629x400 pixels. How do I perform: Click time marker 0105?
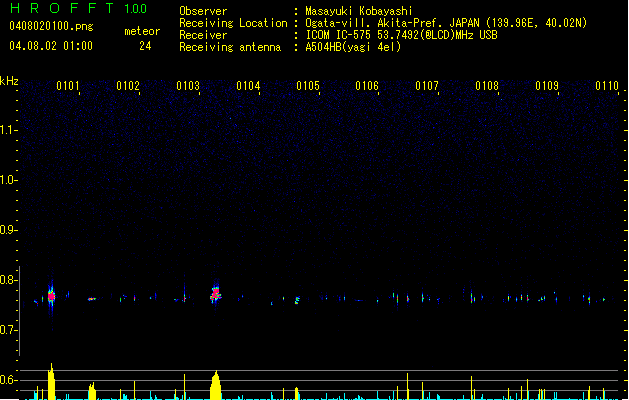(x=308, y=86)
